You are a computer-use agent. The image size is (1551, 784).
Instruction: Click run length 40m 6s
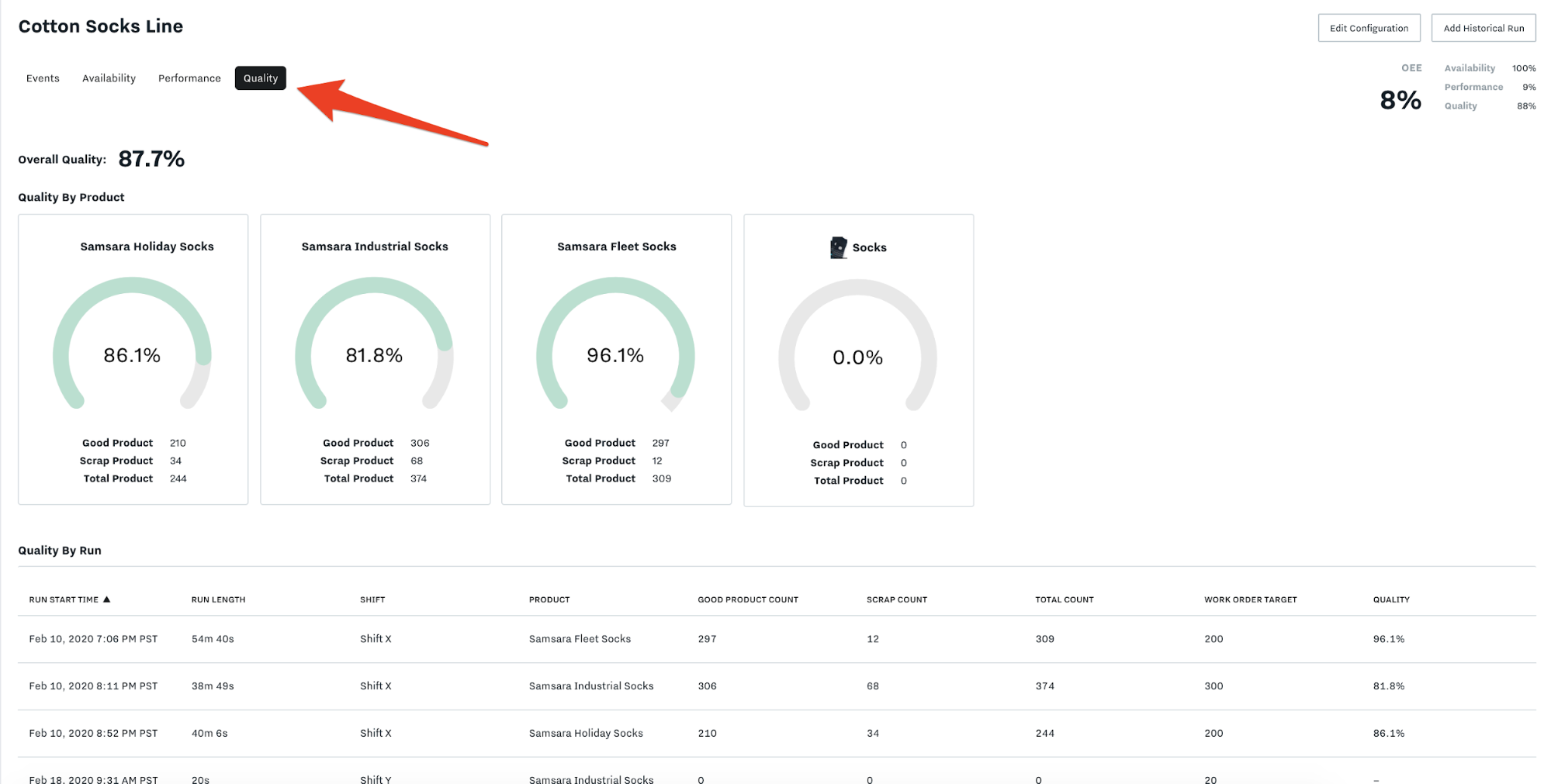click(x=209, y=734)
